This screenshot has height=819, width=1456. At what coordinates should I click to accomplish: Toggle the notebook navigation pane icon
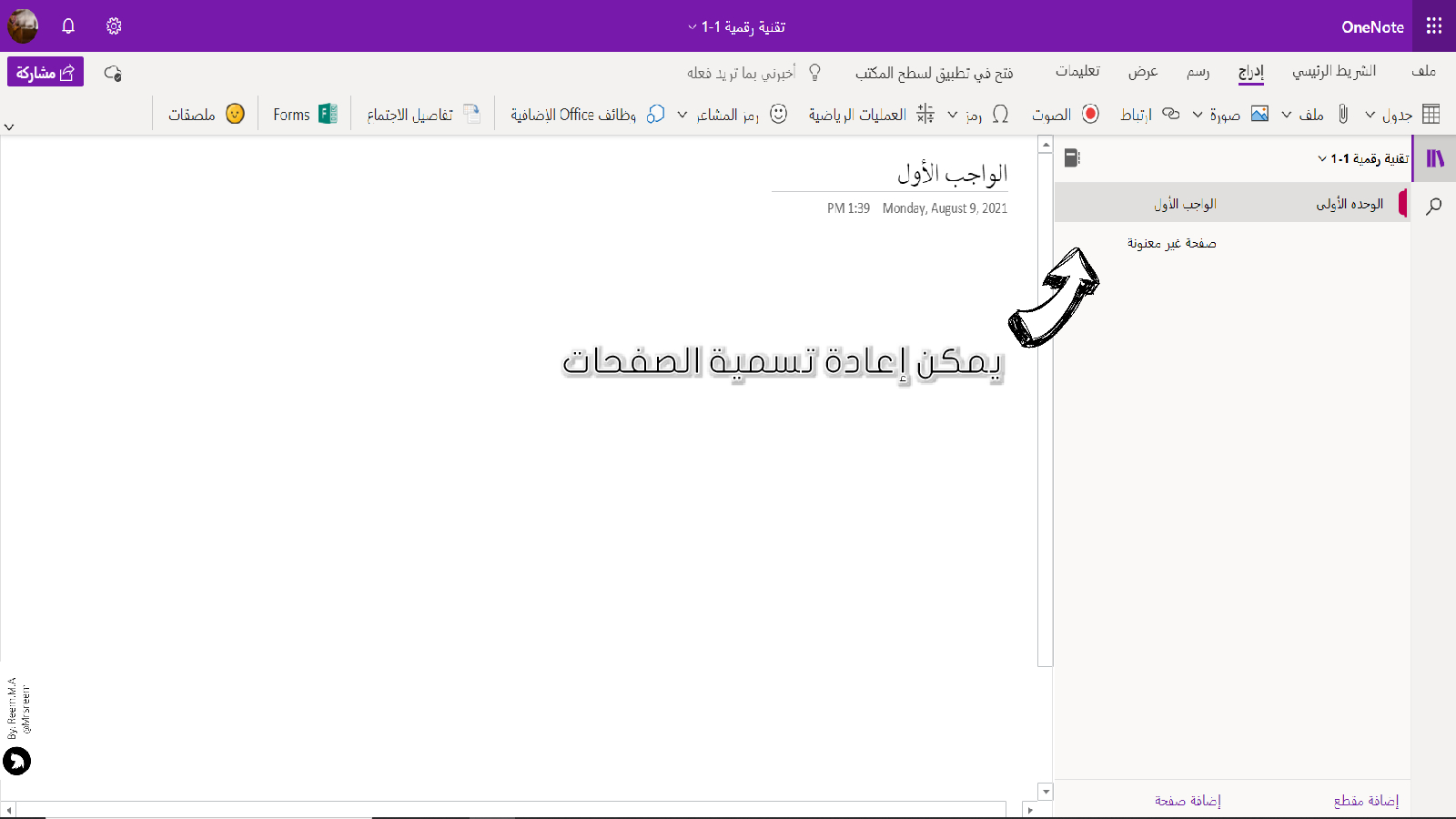coord(1434,158)
